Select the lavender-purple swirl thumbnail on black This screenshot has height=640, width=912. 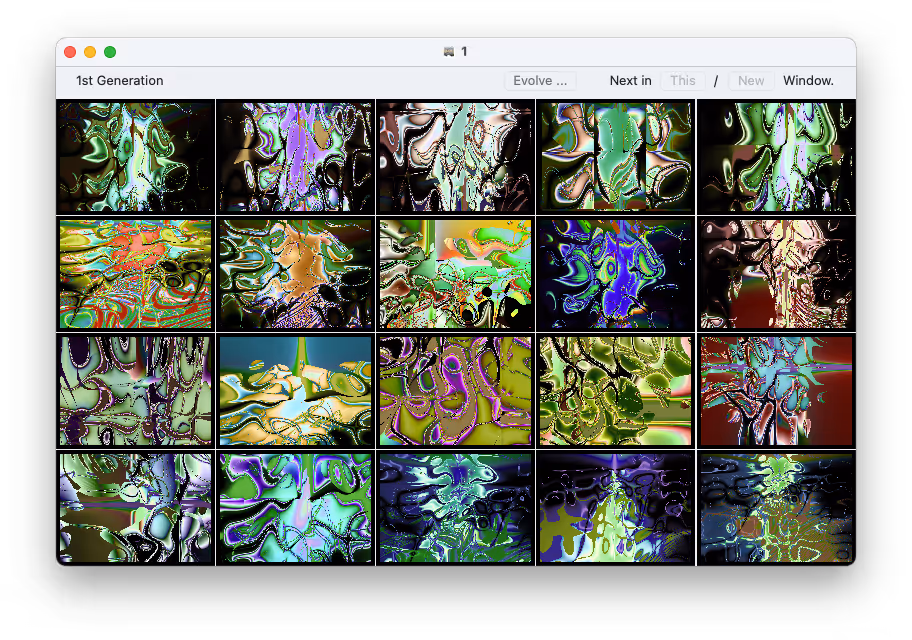[295, 157]
